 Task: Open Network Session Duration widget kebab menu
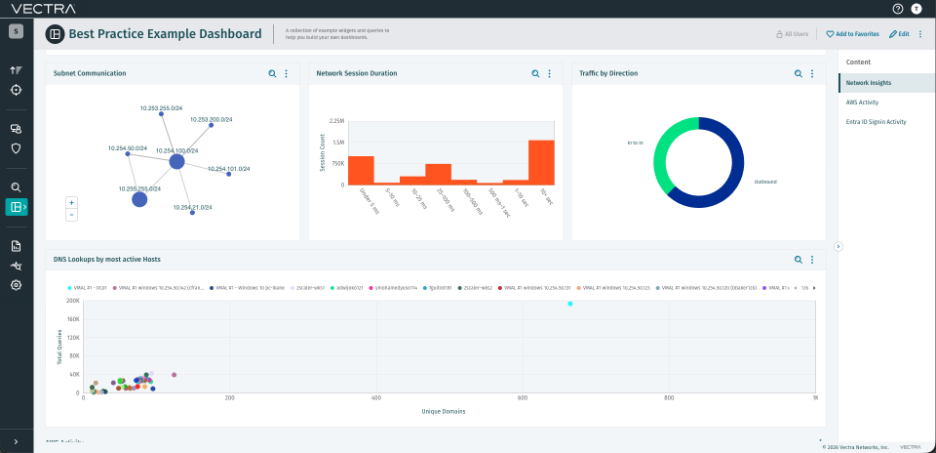pos(549,73)
